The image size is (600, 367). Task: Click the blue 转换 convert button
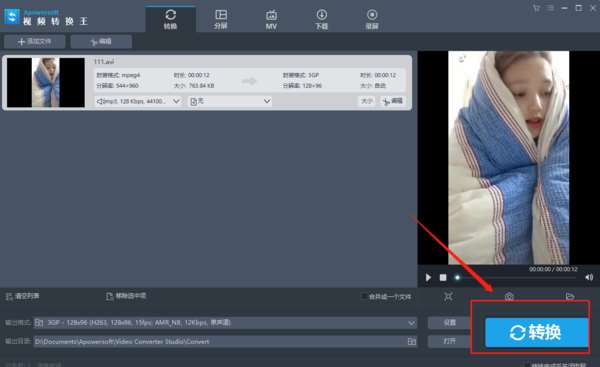point(536,332)
